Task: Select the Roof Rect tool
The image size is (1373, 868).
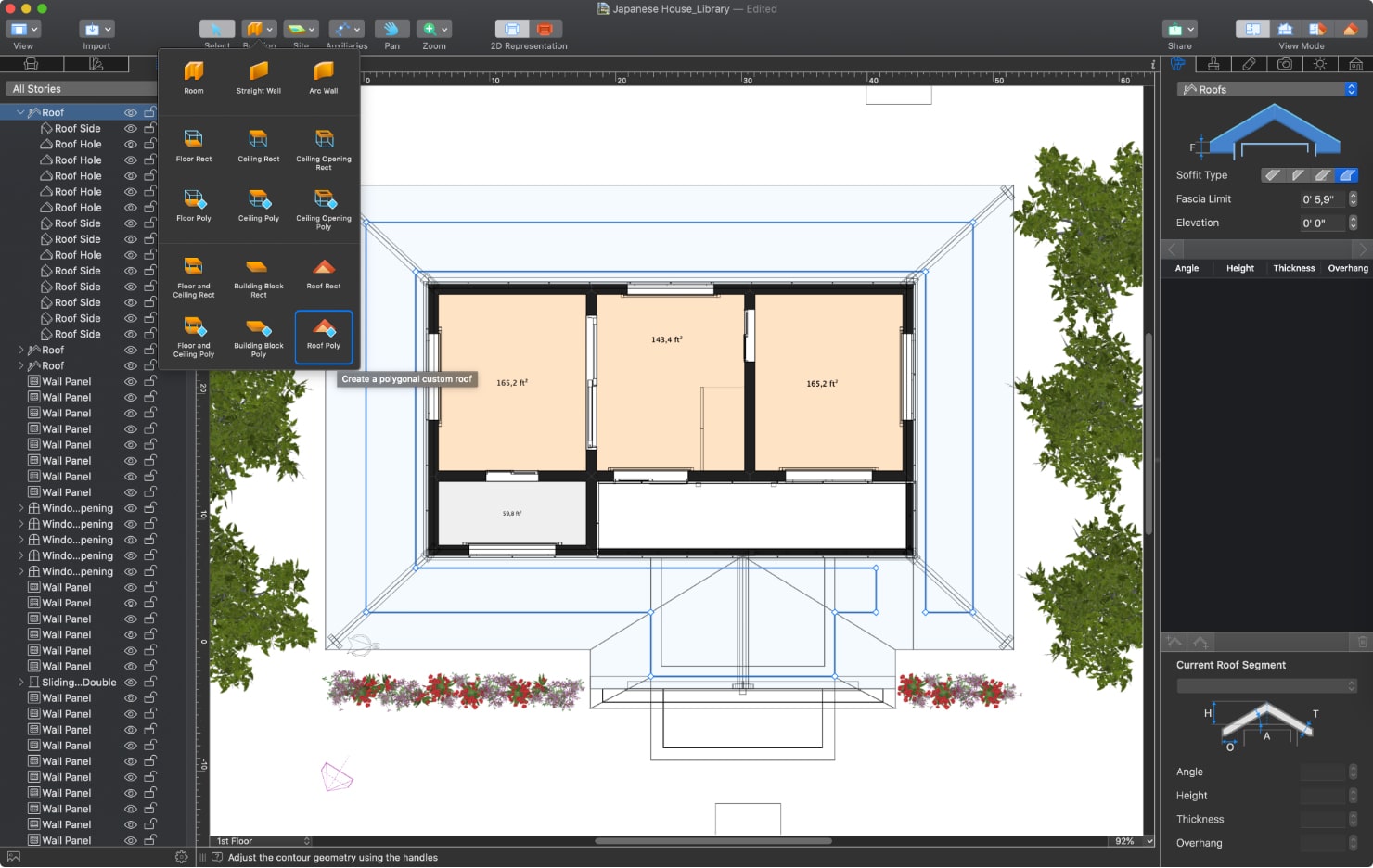Action: coord(324,274)
